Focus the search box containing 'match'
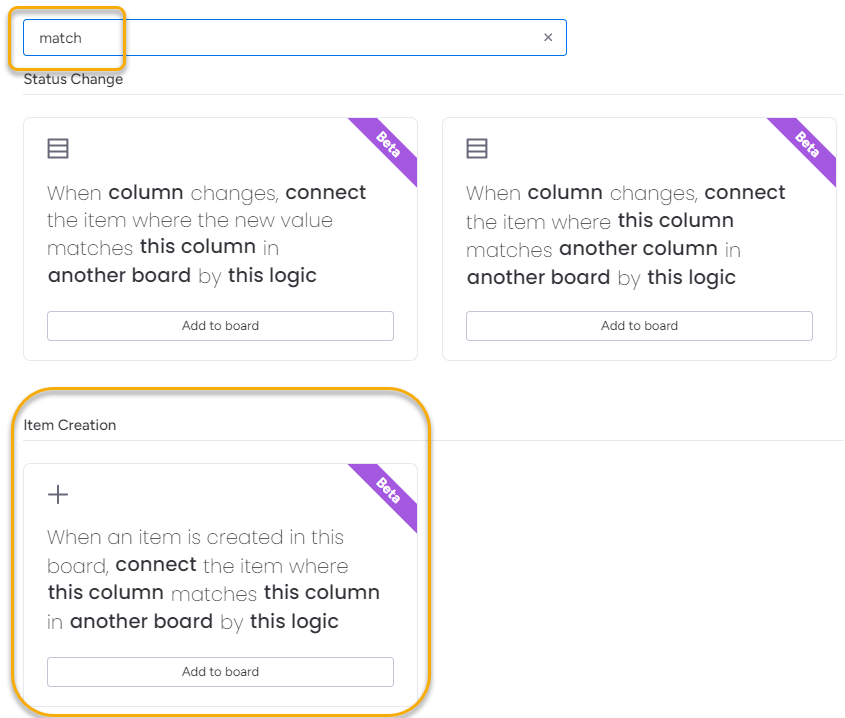 [290, 38]
